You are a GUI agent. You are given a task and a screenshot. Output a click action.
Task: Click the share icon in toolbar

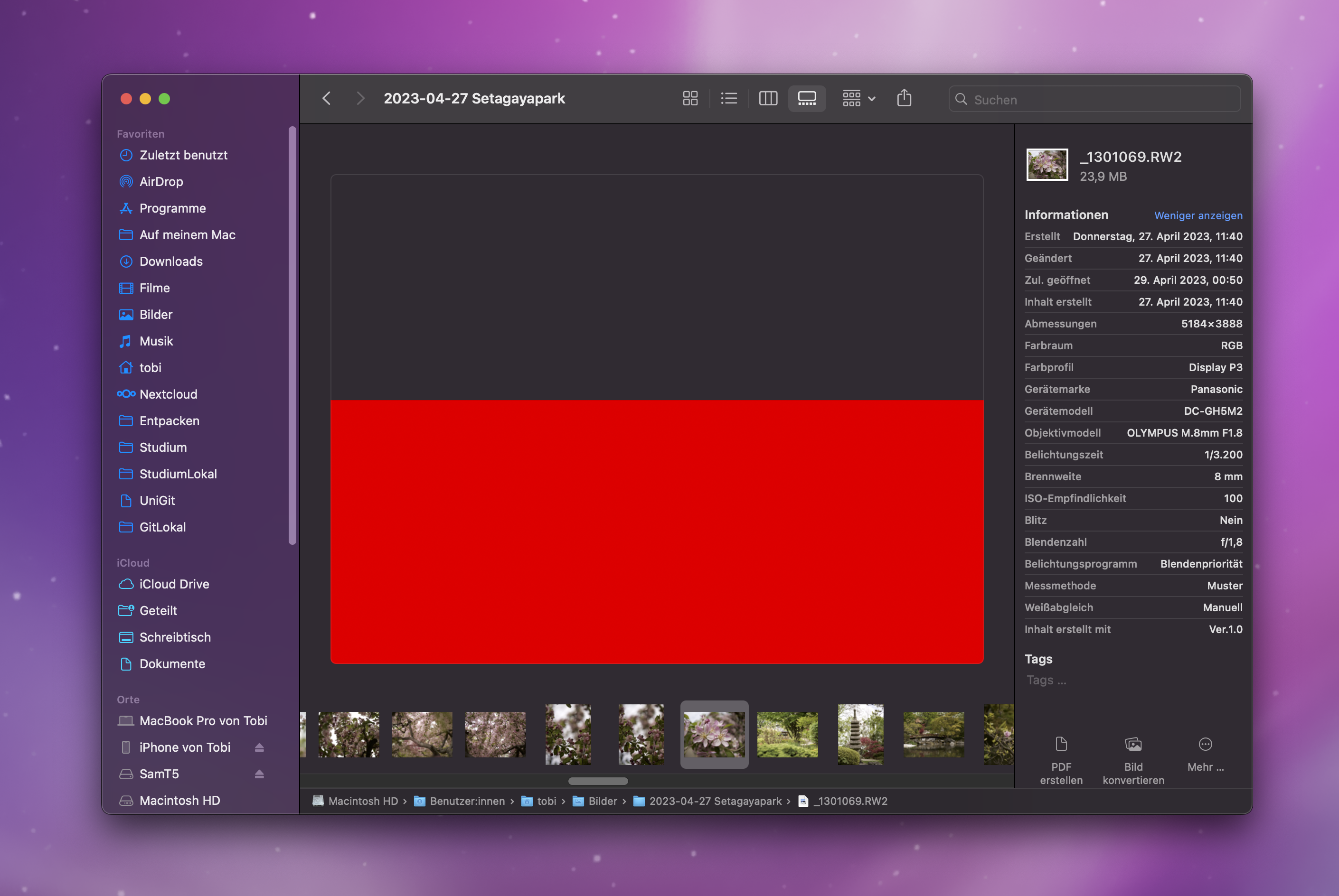pyautogui.click(x=904, y=99)
